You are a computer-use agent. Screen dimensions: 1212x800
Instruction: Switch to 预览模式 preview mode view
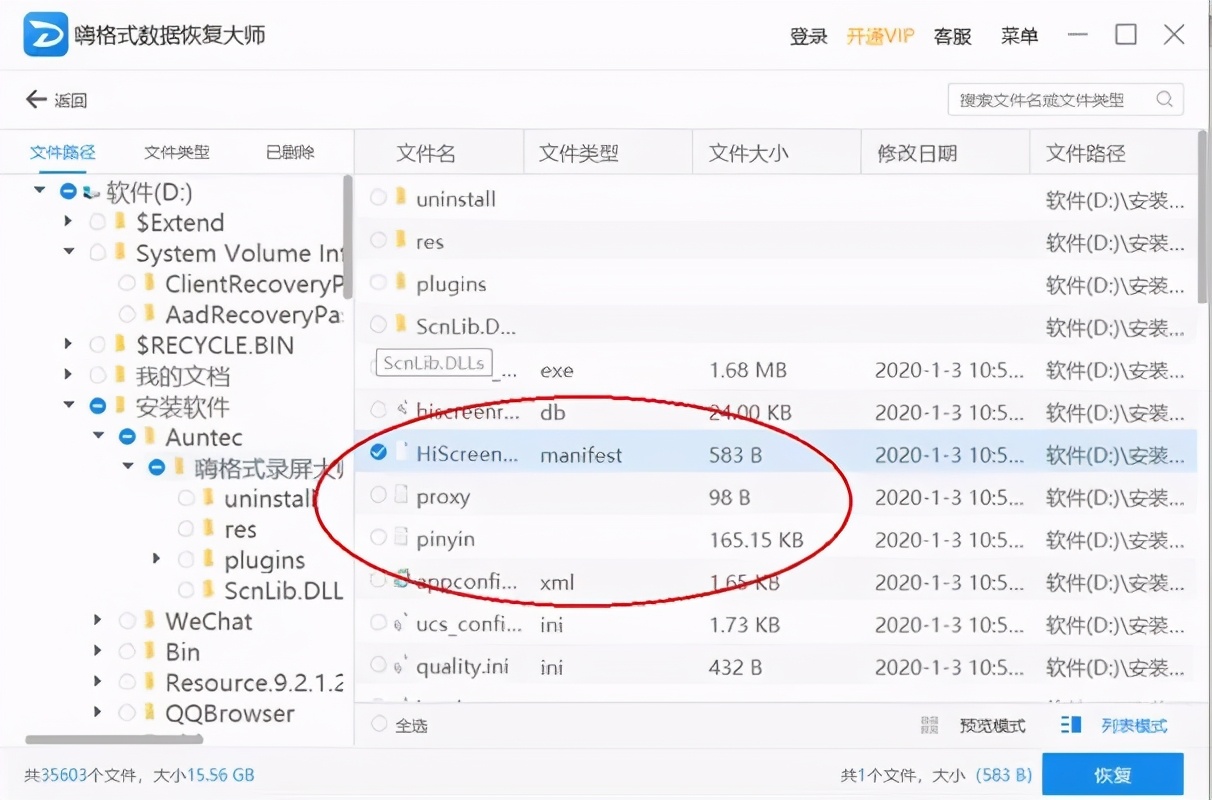coord(991,725)
